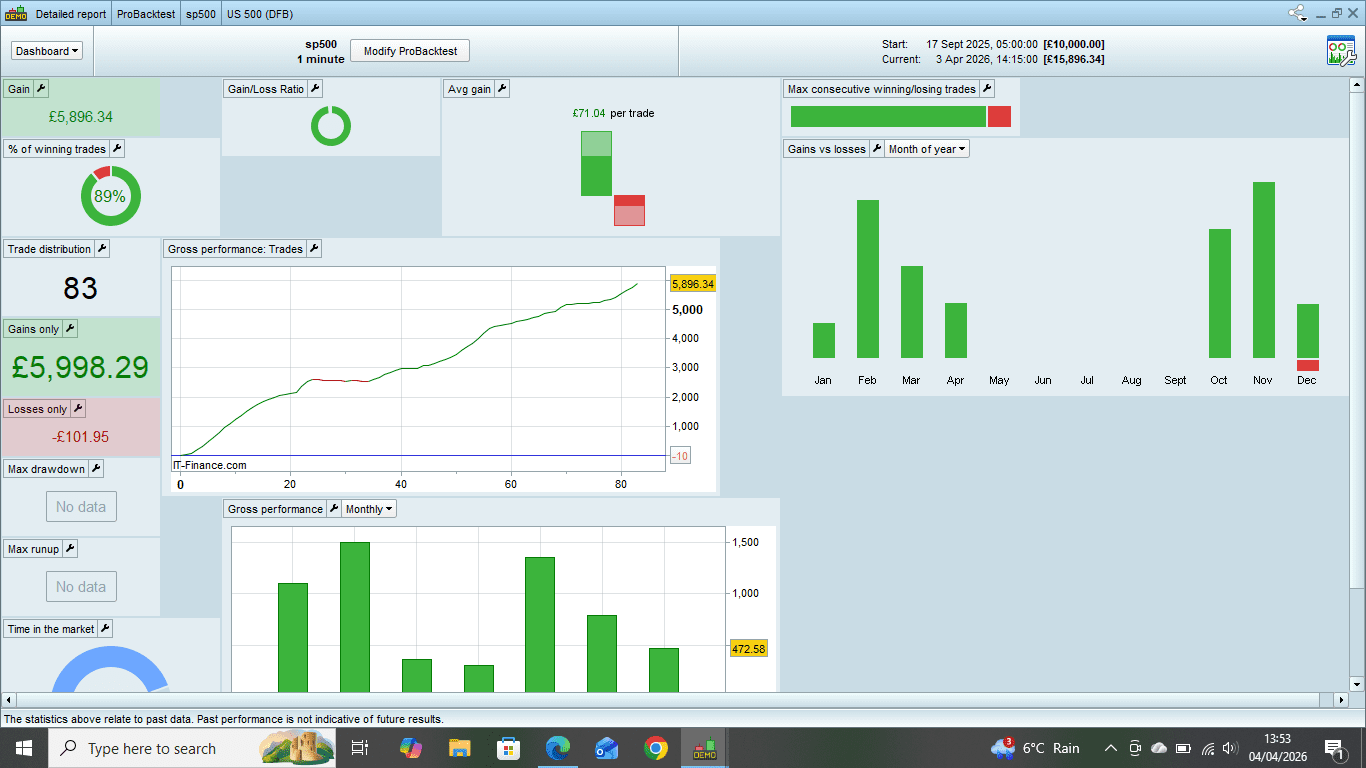
Task: Expand the Month of year dropdown
Action: 927,149
